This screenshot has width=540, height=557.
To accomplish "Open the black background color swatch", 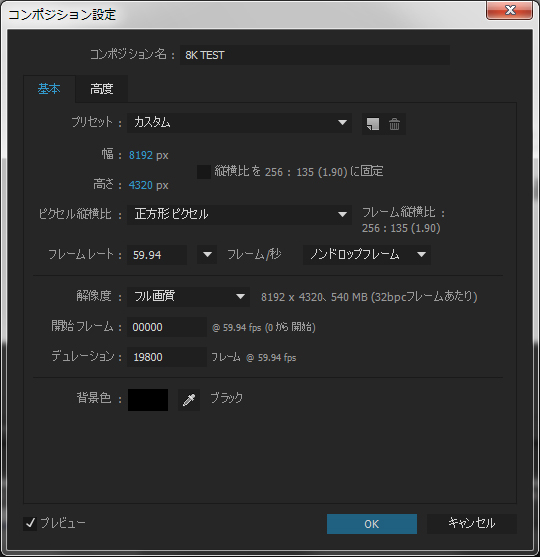I will pyautogui.click(x=148, y=400).
